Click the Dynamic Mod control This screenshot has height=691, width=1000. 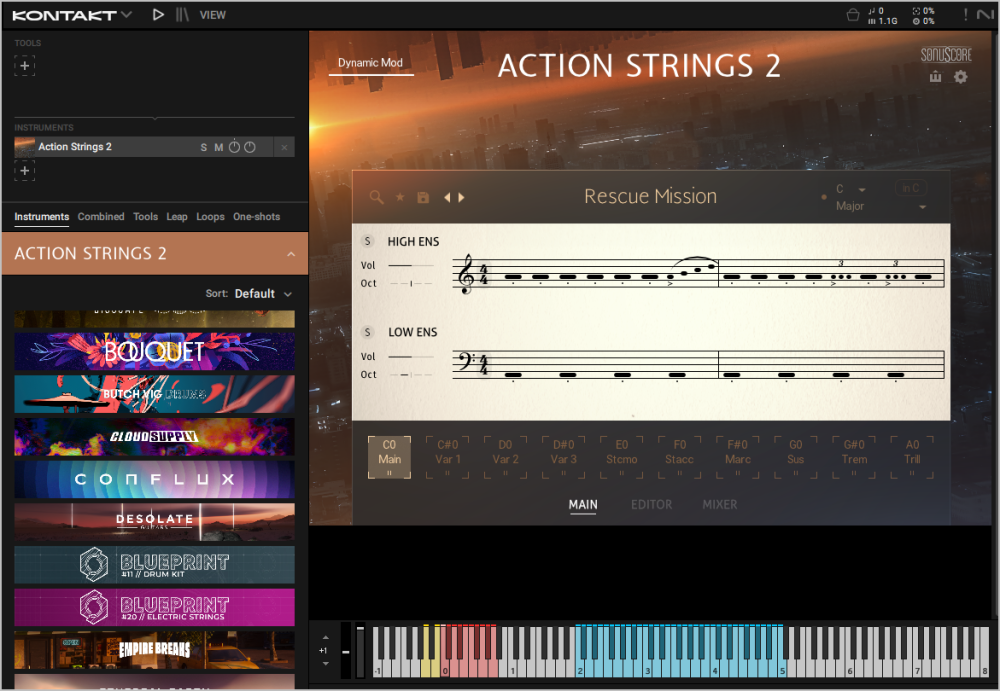coord(371,63)
